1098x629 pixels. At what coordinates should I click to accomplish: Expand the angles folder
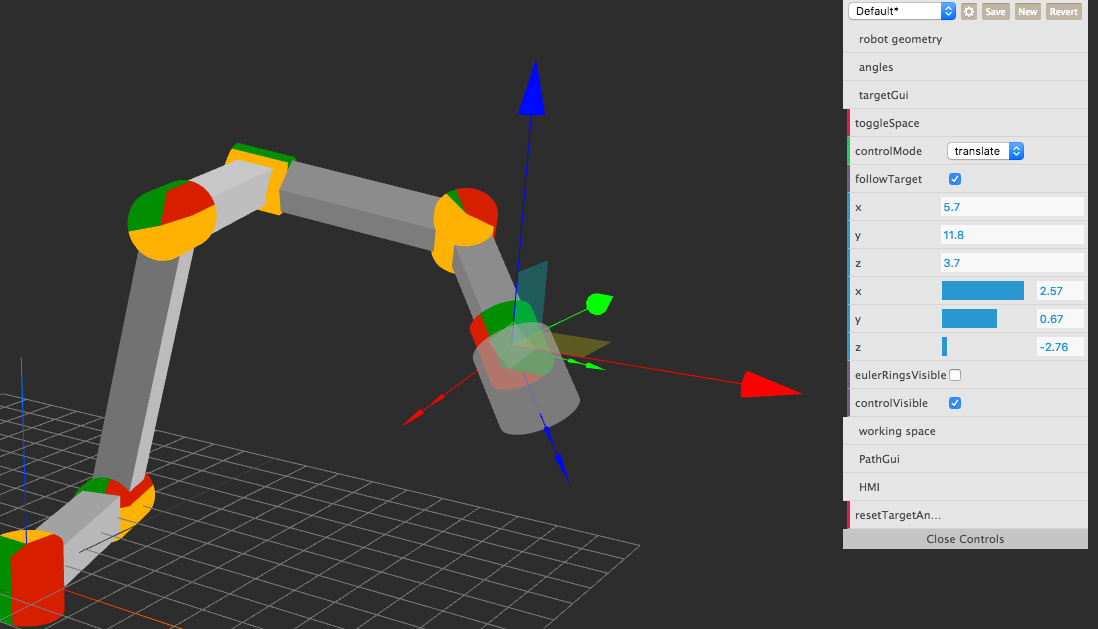pos(965,67)
